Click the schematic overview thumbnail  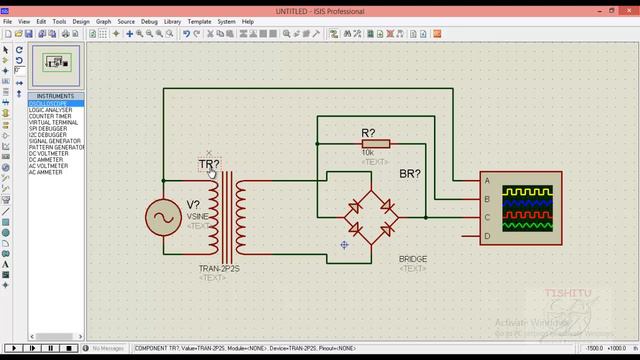coord(56,66)
